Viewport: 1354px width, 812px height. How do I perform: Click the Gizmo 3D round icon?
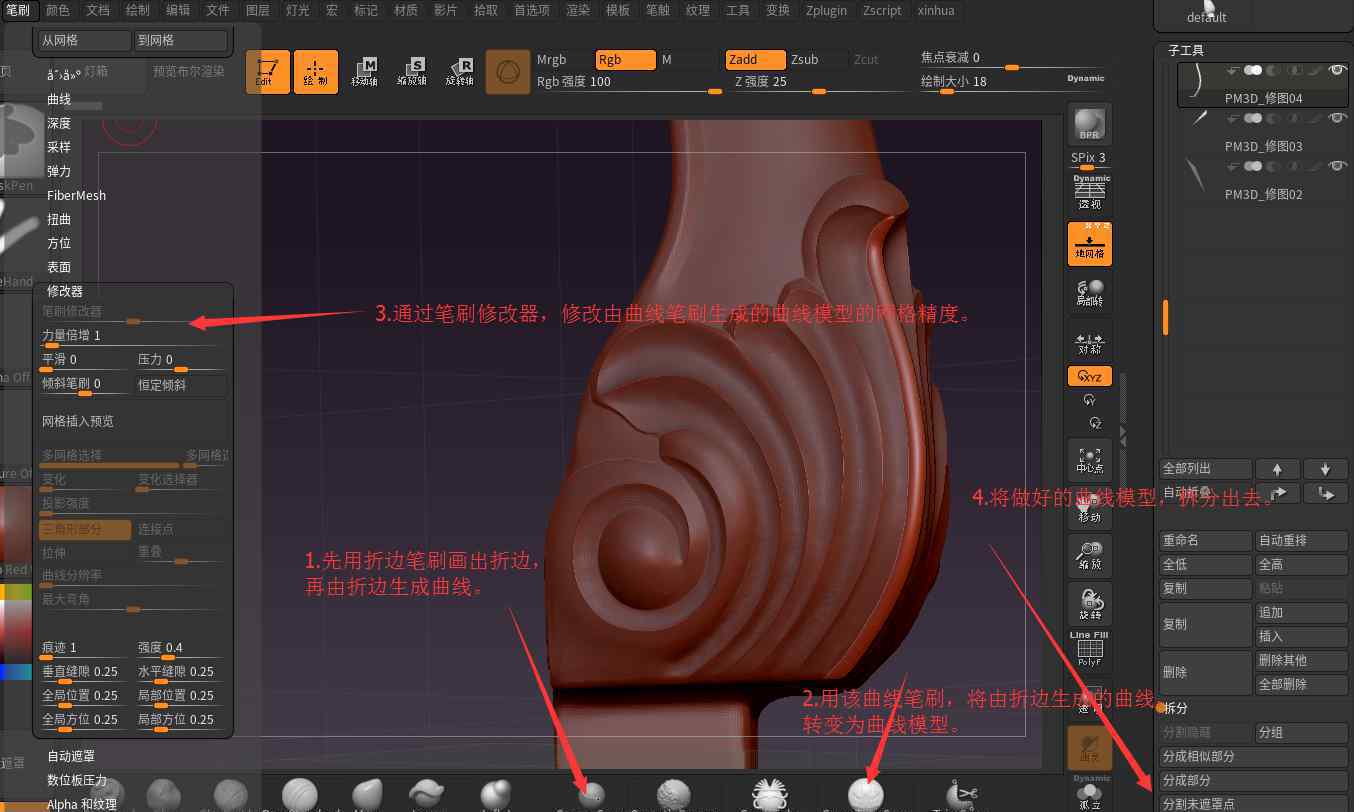click(508, 72)
